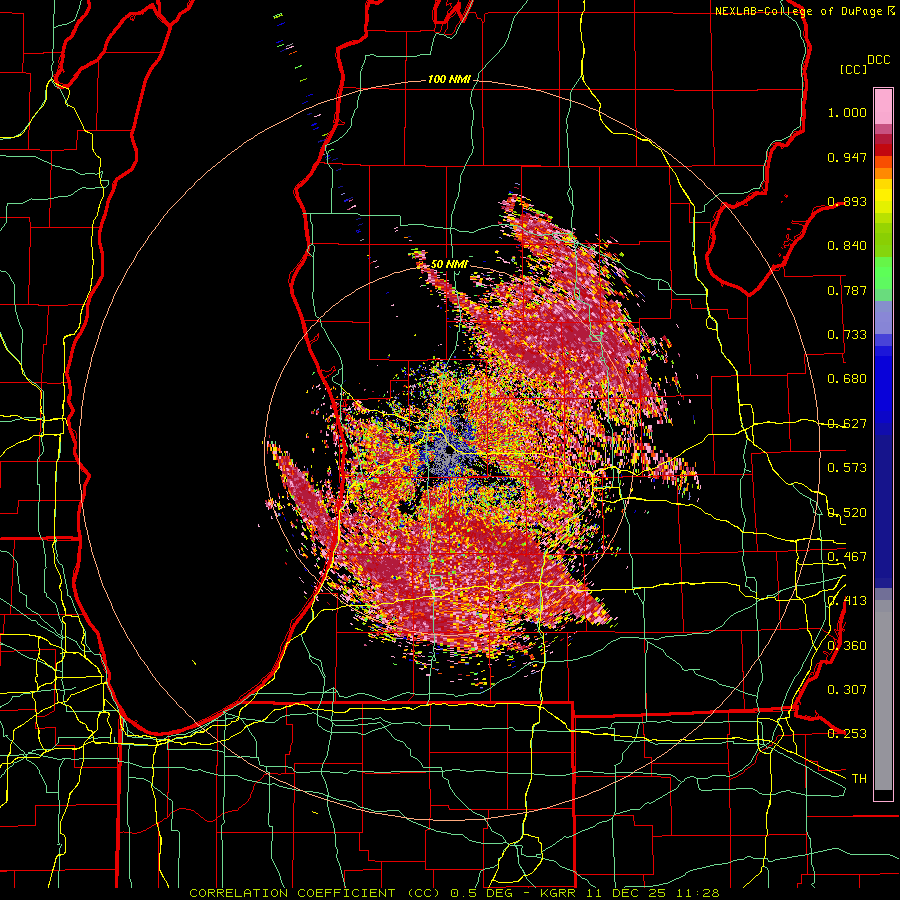Click the DCC label above the color bar
Viewport: 900px width, 900px height.
[878, 60]
